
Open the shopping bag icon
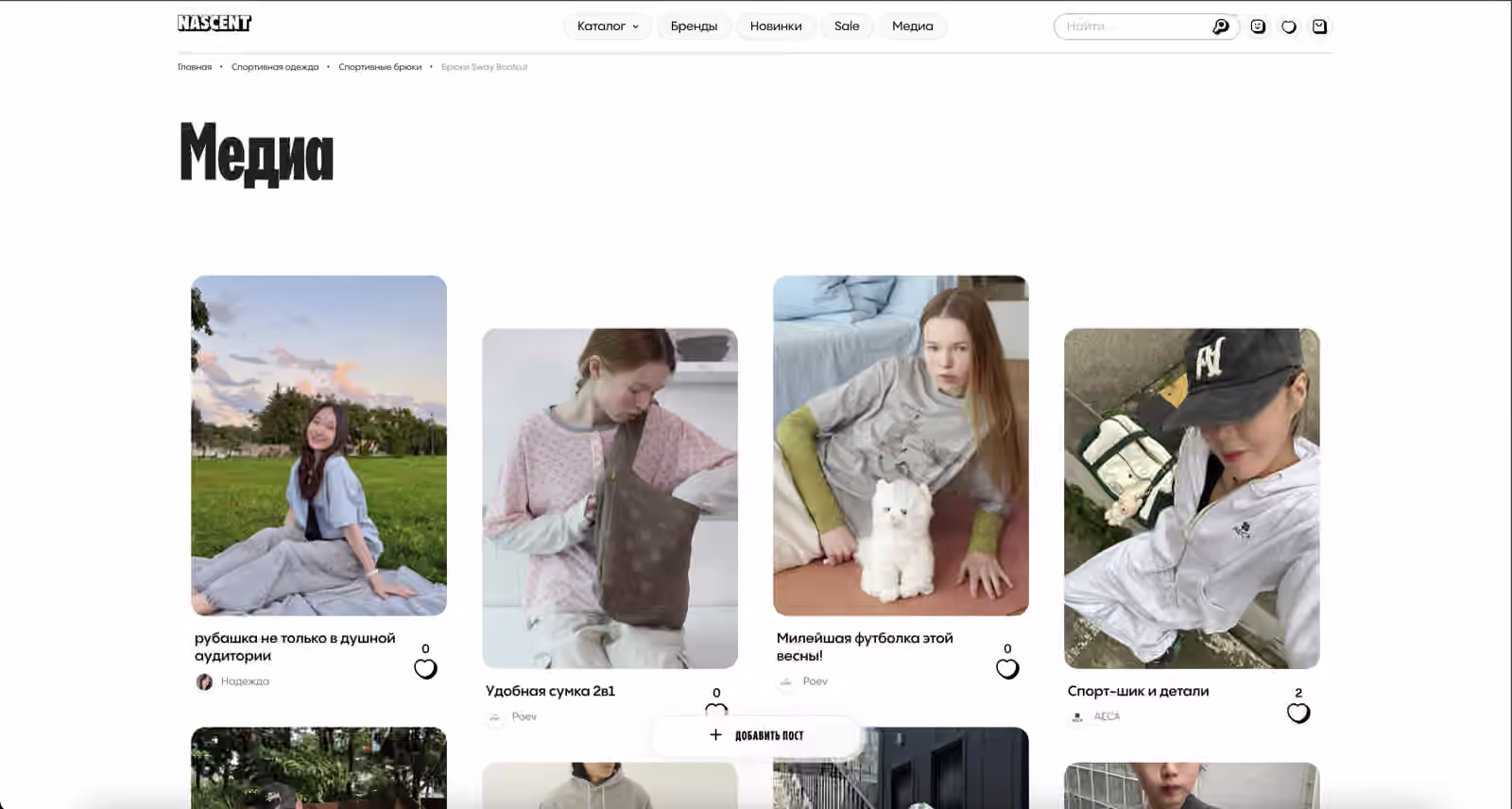pos(1320,26)
